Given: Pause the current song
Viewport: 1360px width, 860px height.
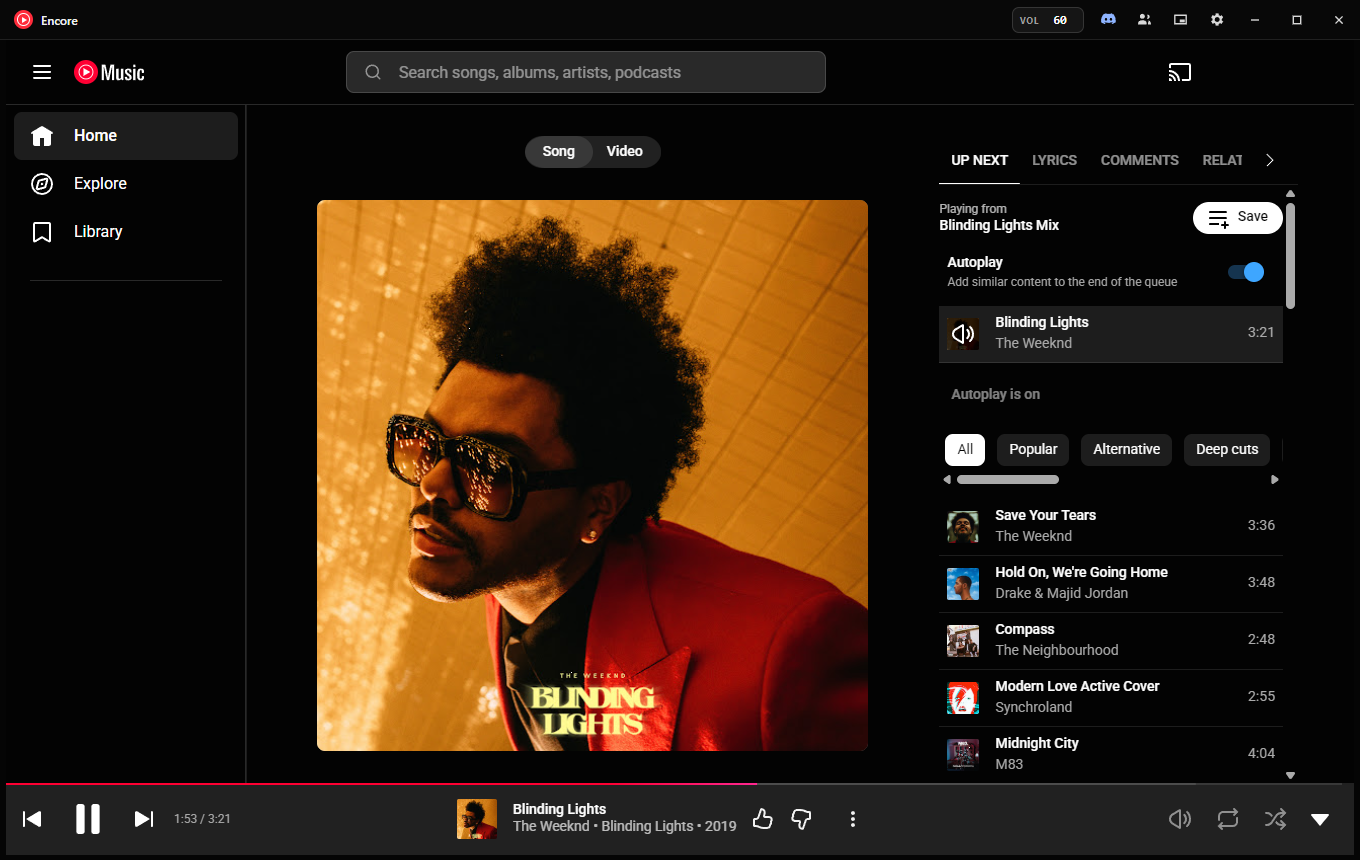Looking at the screenshot, I should [x=88, y=819].
